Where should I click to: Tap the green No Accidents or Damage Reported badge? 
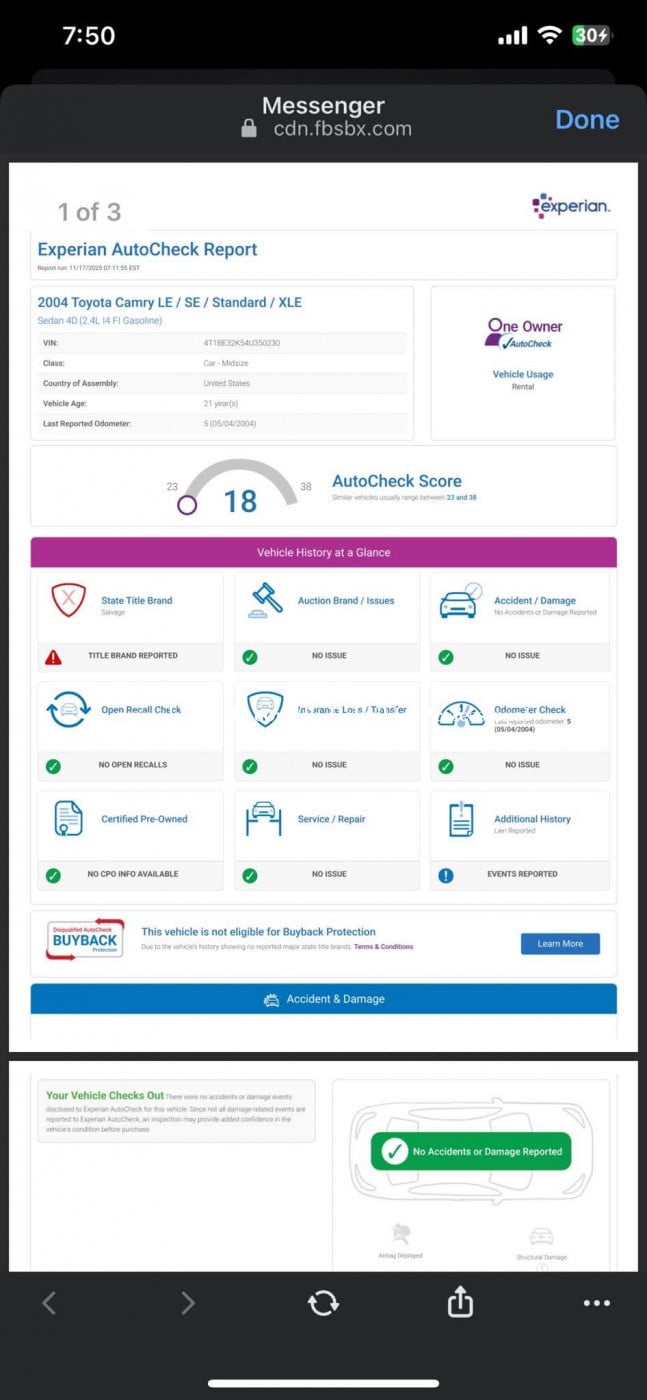click(x=470, y=1151)
